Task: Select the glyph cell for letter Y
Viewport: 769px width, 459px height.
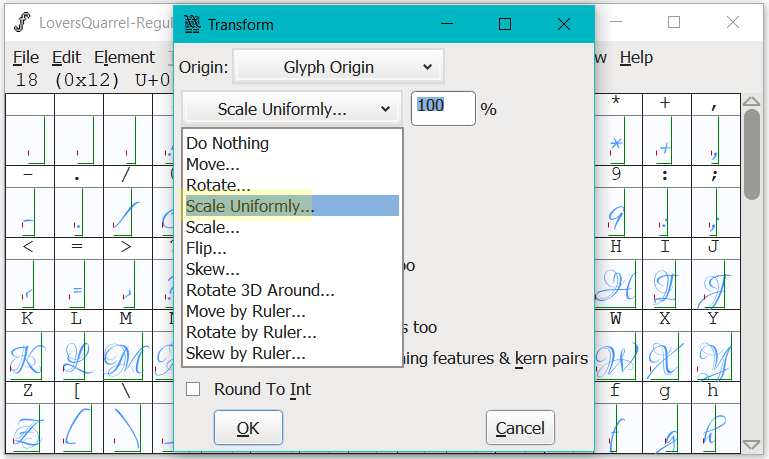Action: (x=716, y=357)
